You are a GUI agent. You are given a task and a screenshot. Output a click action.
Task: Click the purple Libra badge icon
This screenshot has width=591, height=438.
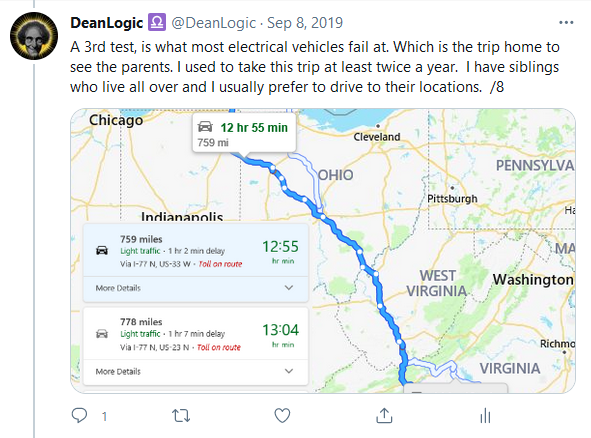click(157, 22)
